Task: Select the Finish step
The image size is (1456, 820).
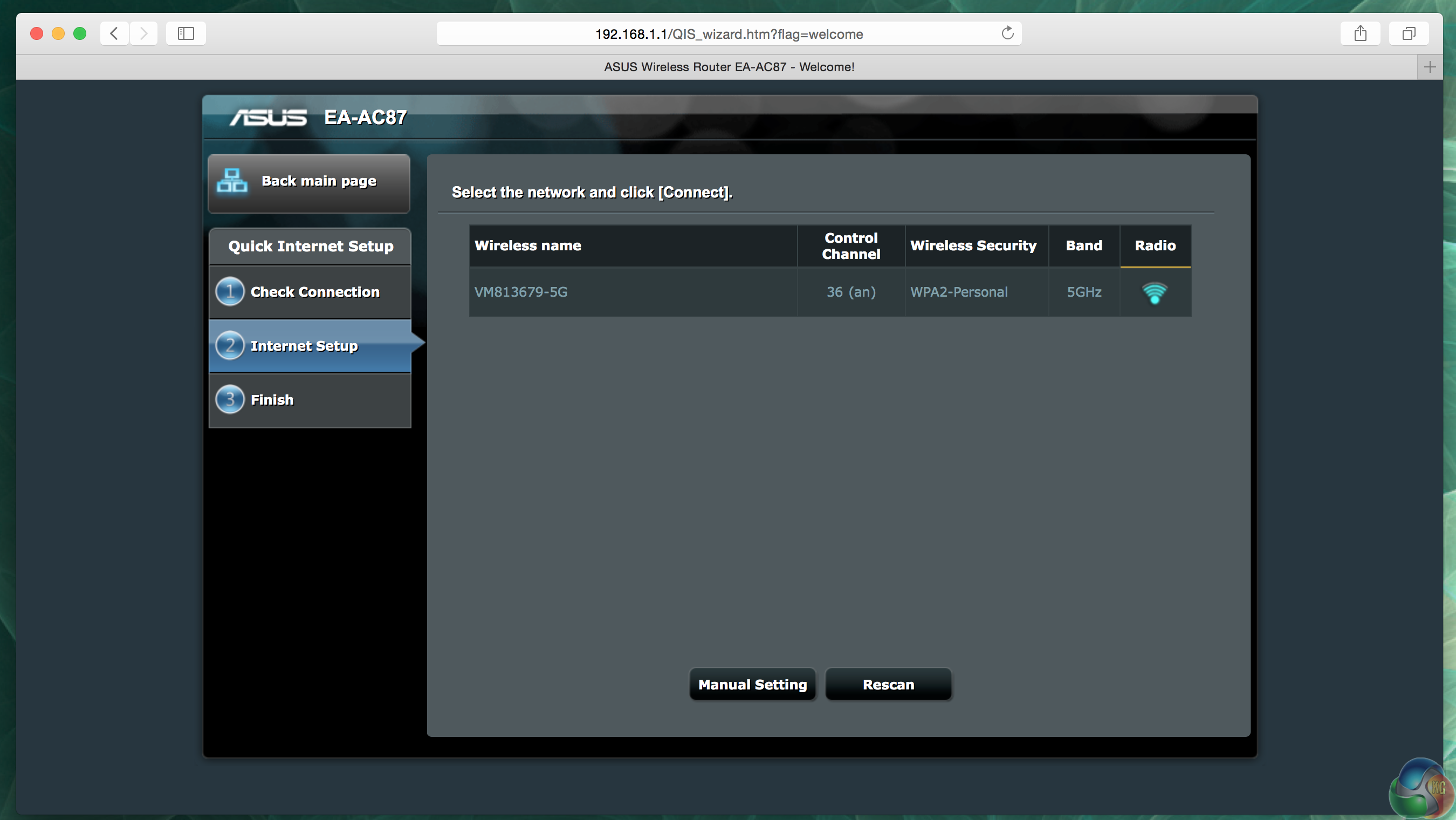Action: click(x=272, y=400)
